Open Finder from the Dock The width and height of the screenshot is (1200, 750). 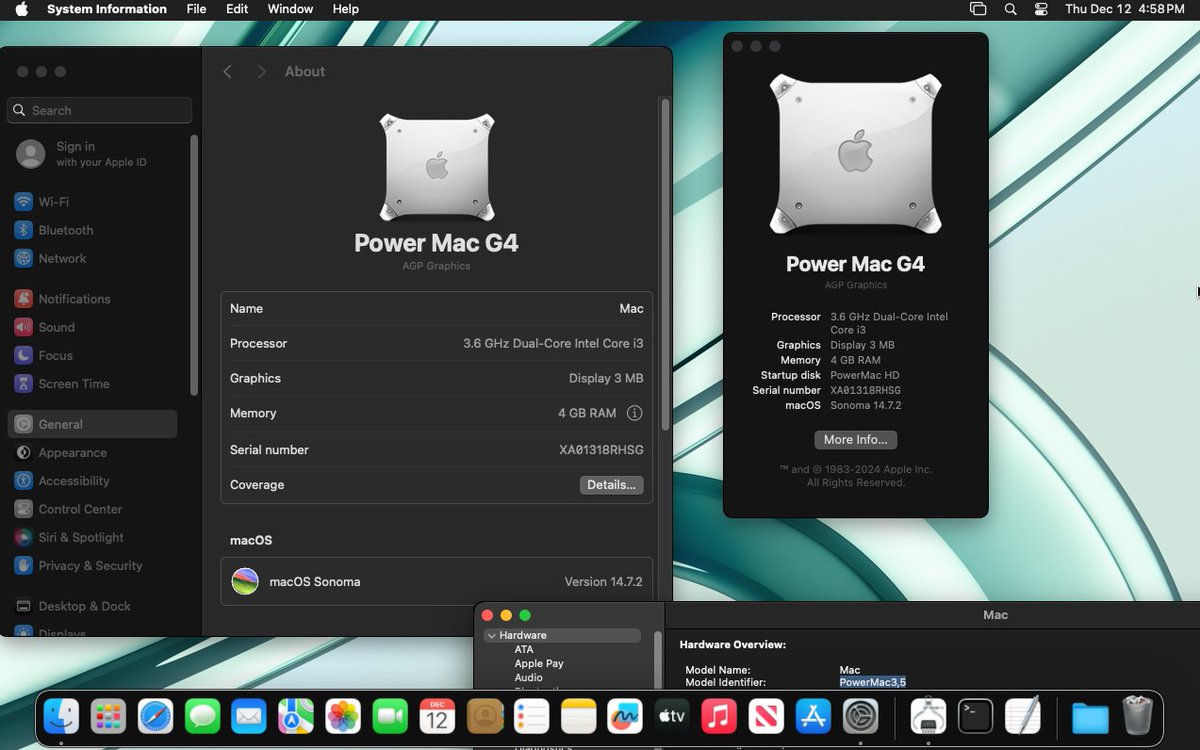[61, 716]
